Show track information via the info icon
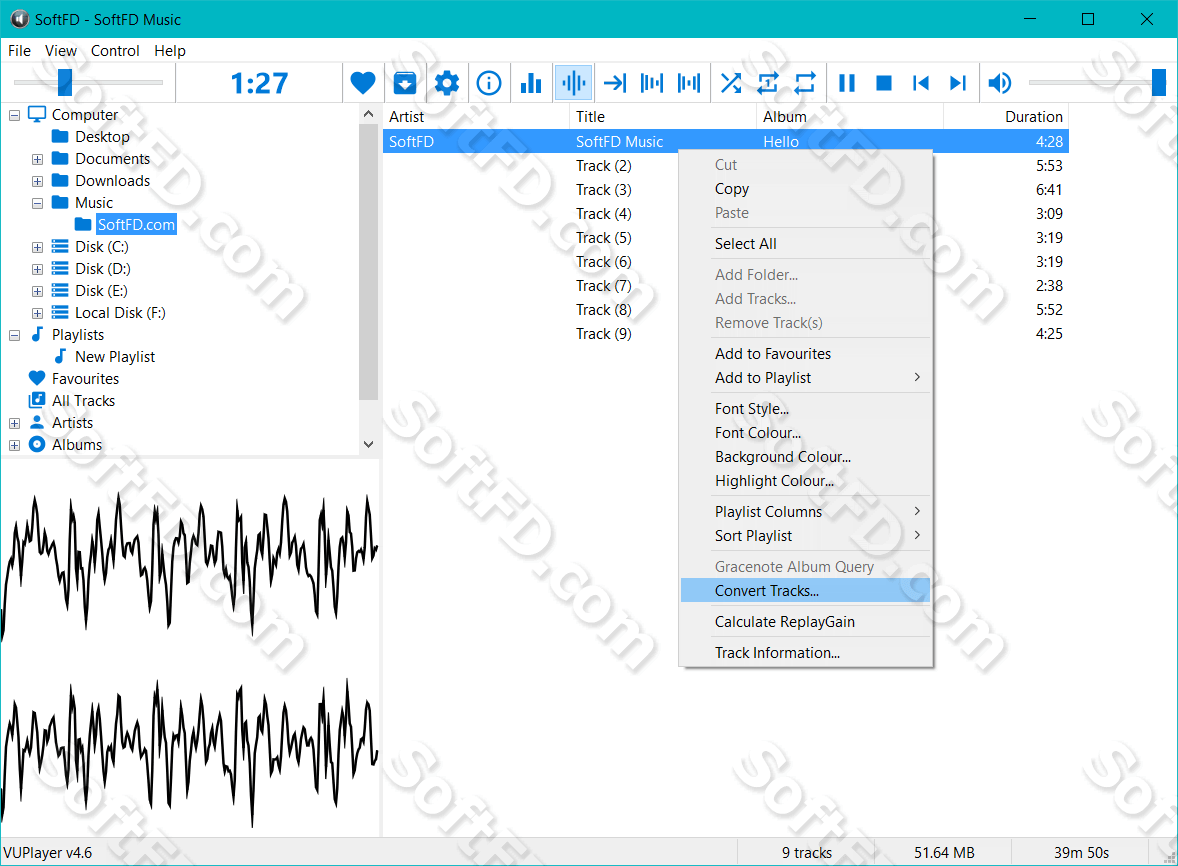This screenshot has height=866, width=1178. (488, 83)
